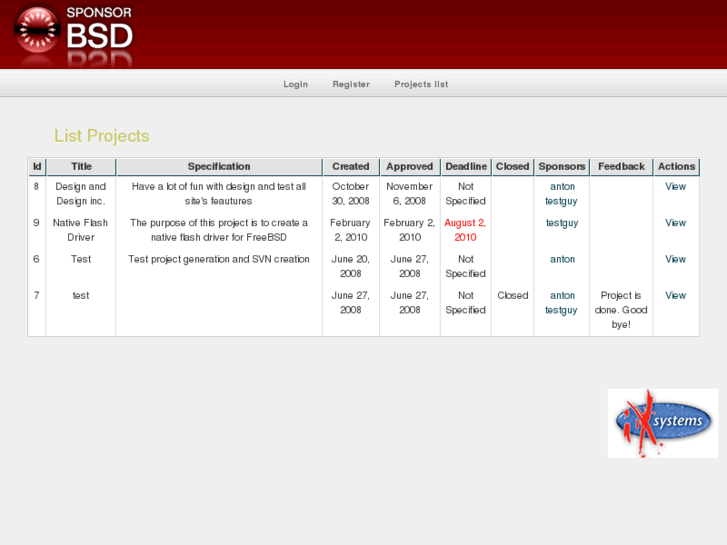Click Id cell 9
Viewport: 727px width, 545px height.
[37, 223]
